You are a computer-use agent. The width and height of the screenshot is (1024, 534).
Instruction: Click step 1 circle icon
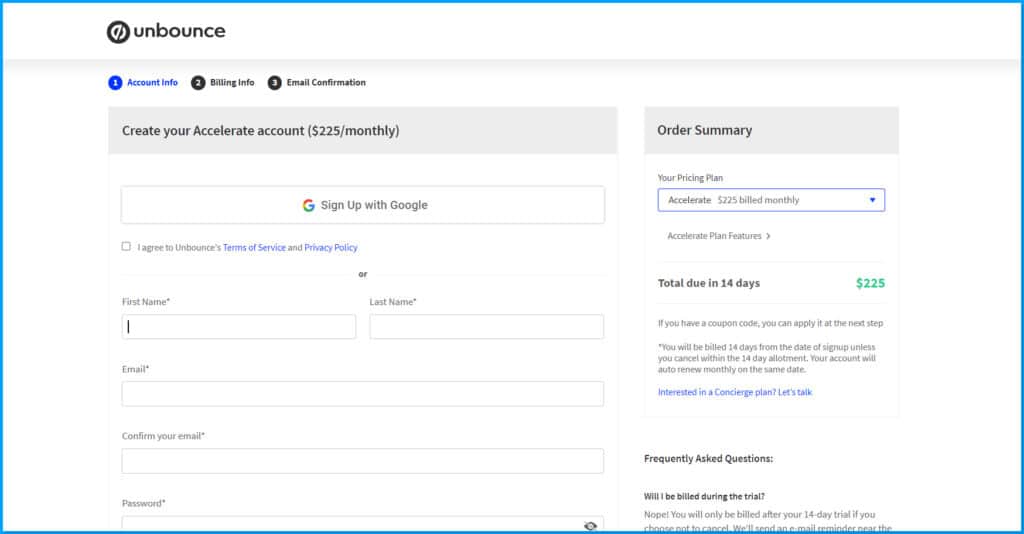[x=115, y=83]
